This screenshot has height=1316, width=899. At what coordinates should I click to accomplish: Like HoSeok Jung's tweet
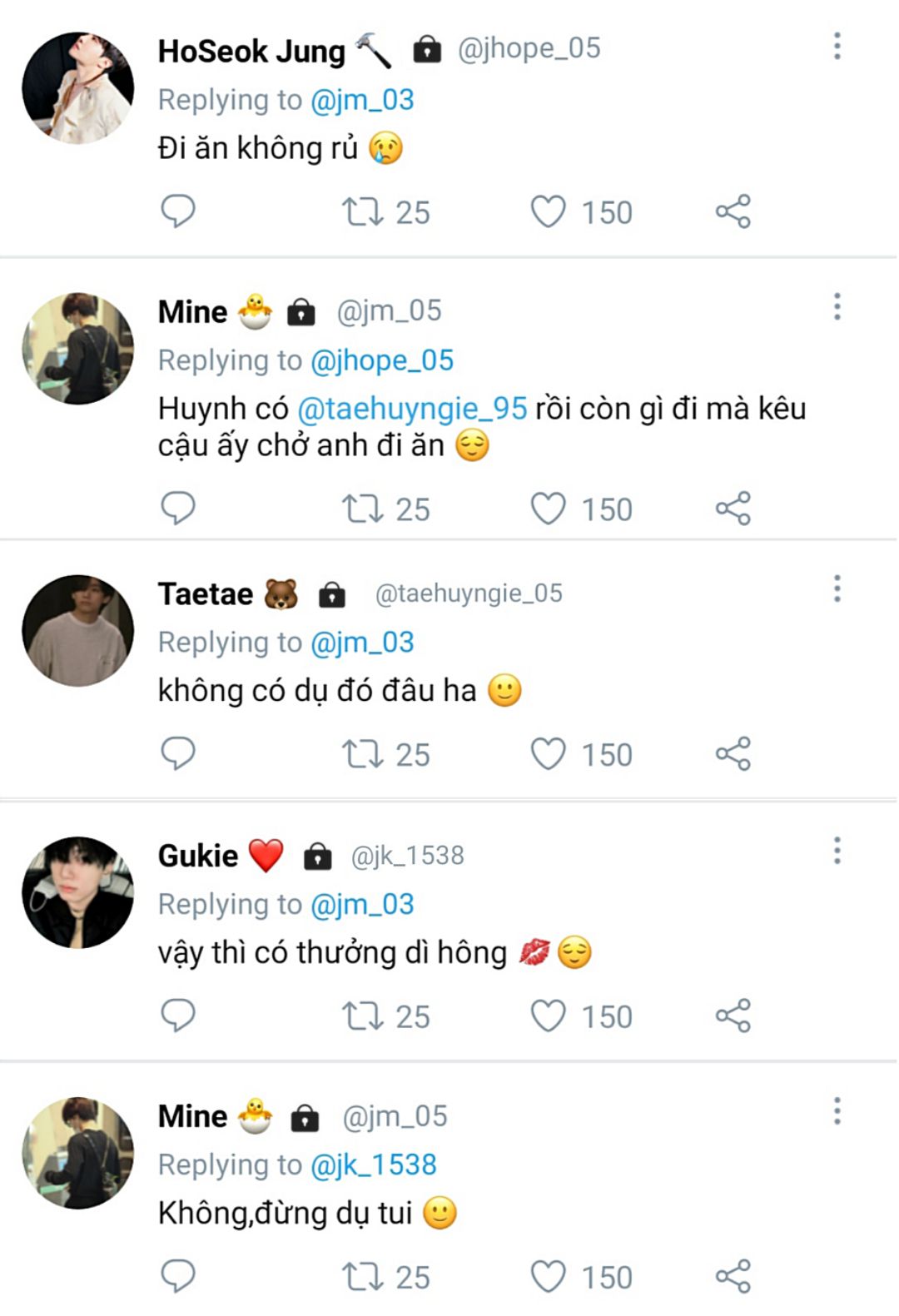pos(549,212)
